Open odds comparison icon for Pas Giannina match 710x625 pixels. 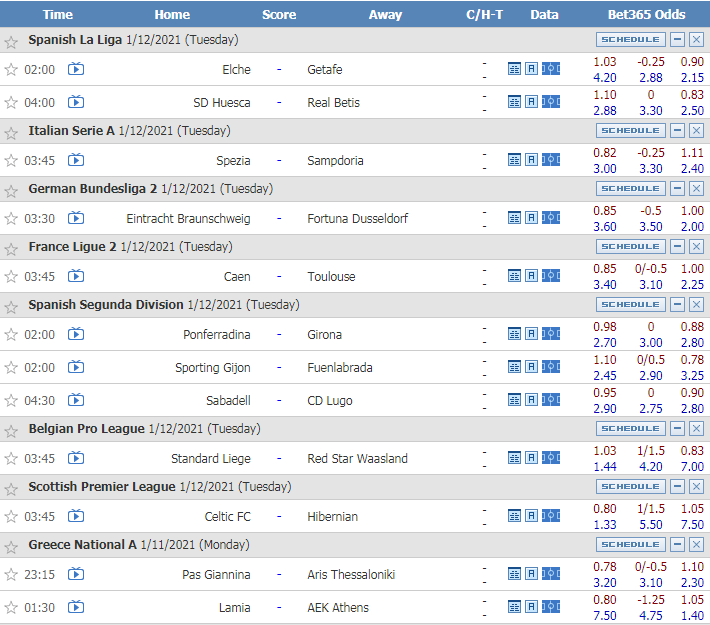(551, 573)
